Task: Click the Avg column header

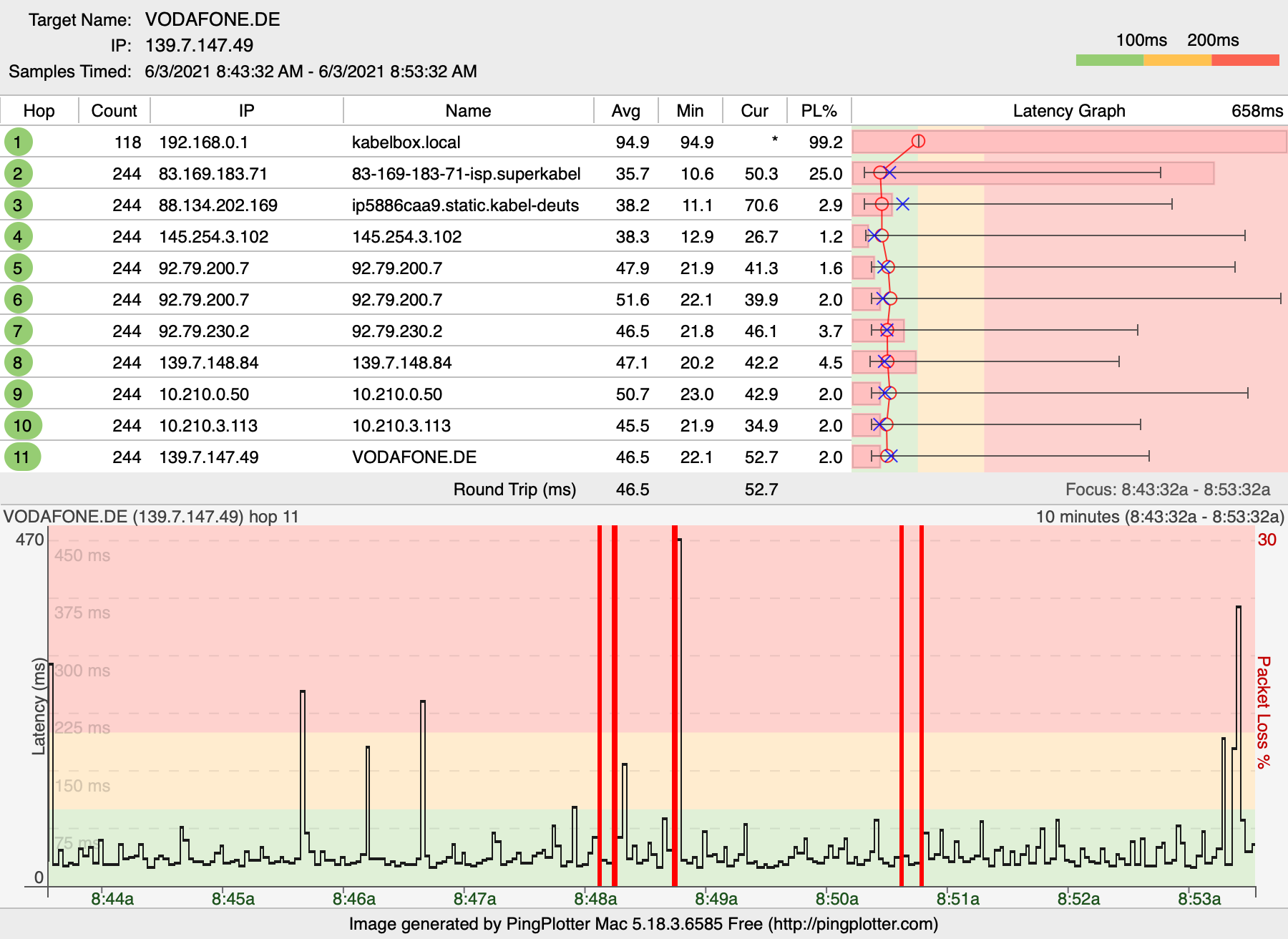Action: (x=625, y=111)
